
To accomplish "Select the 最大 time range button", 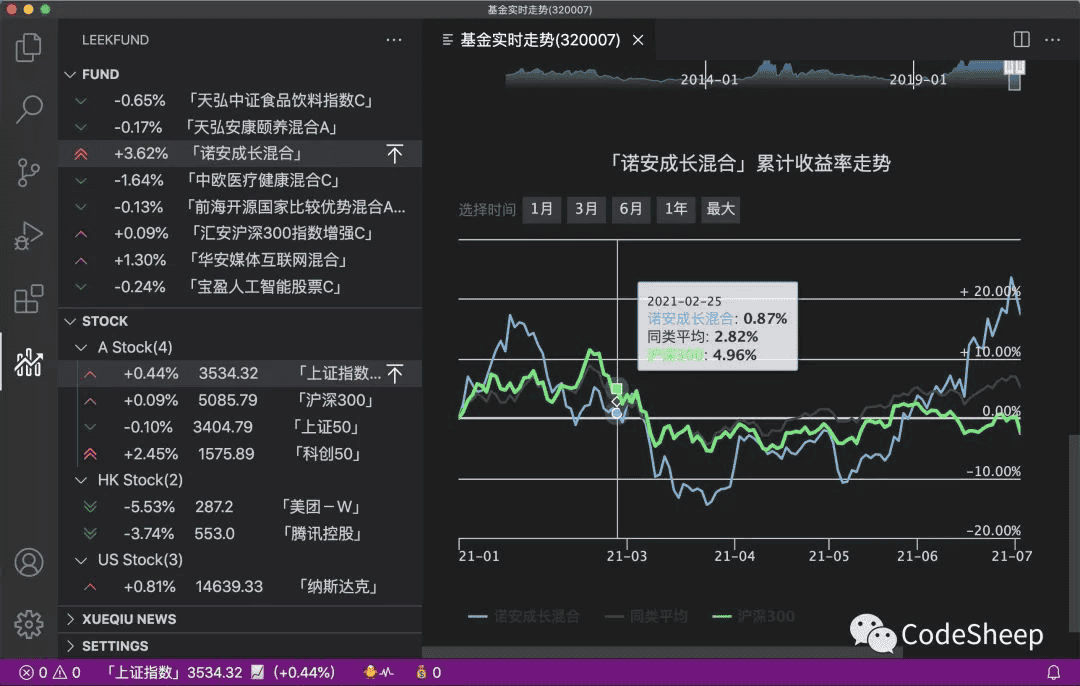I will [x=720, y=209].
